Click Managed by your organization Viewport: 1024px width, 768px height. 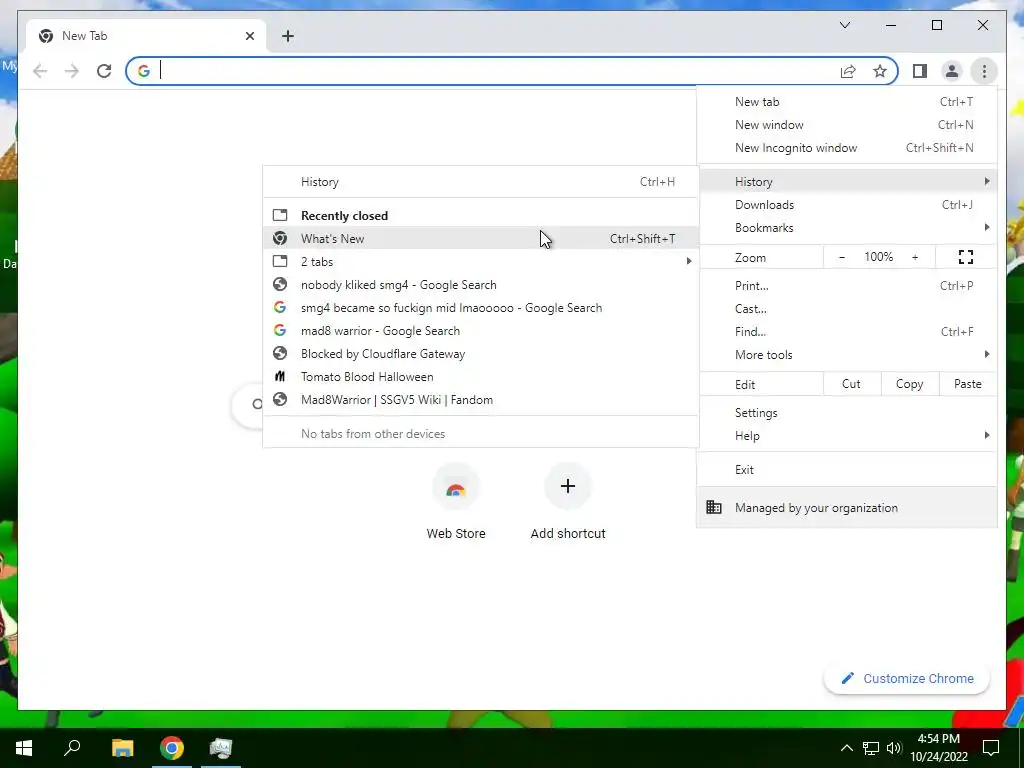click(847, 507)
